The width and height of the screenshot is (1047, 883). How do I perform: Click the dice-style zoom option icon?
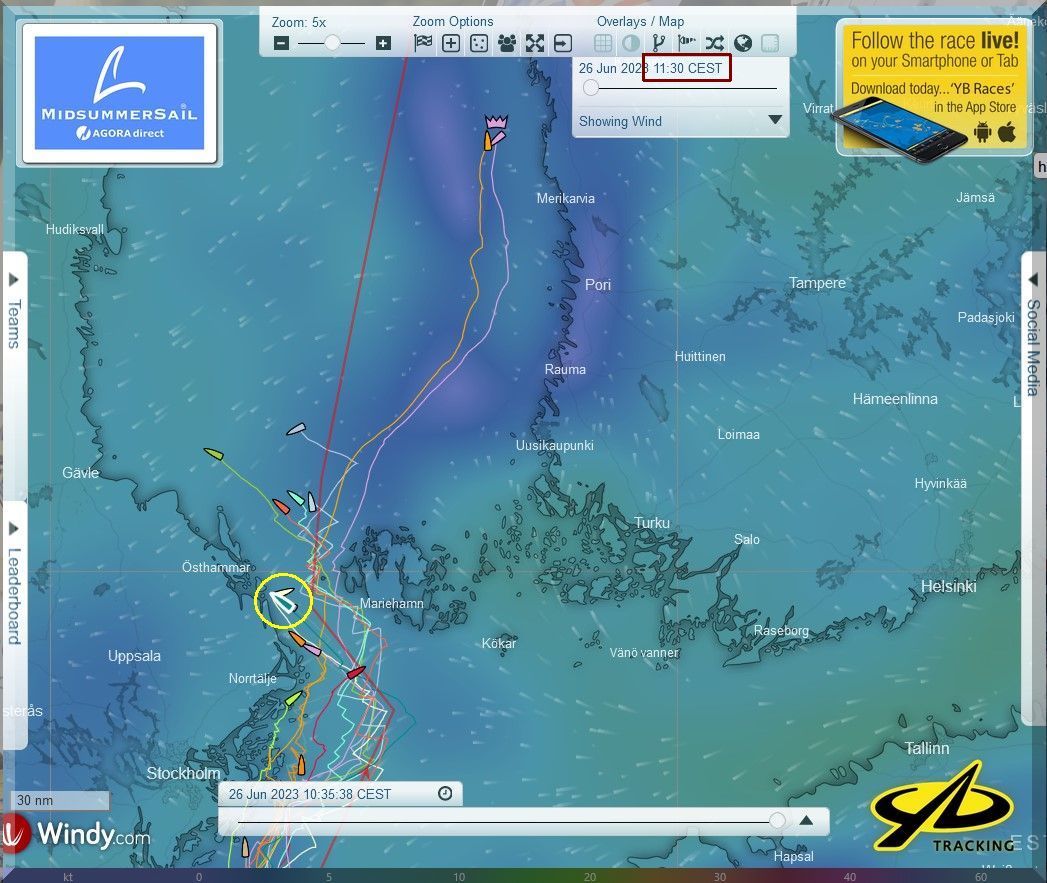click(x=479, y=43)
